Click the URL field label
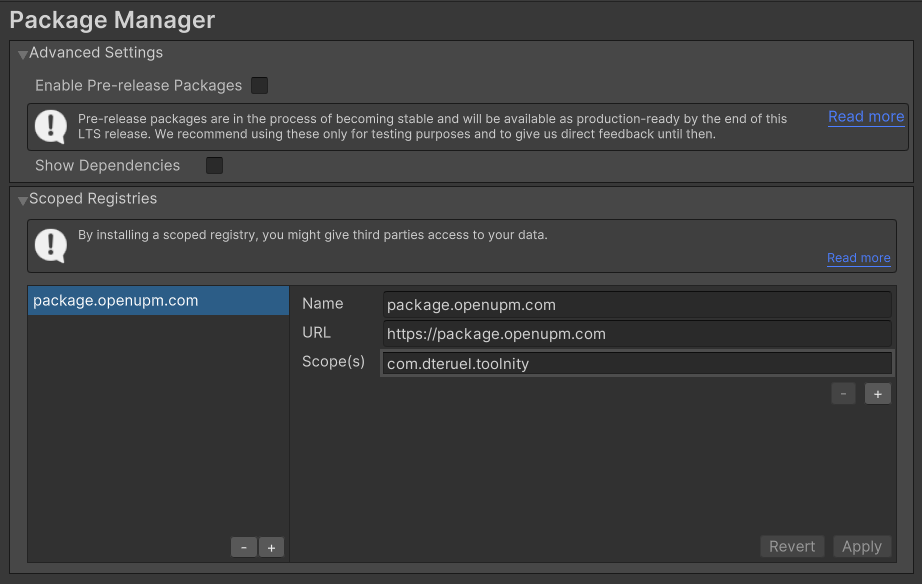The height and width of the screenshot is (584, 922). [316, 333]
